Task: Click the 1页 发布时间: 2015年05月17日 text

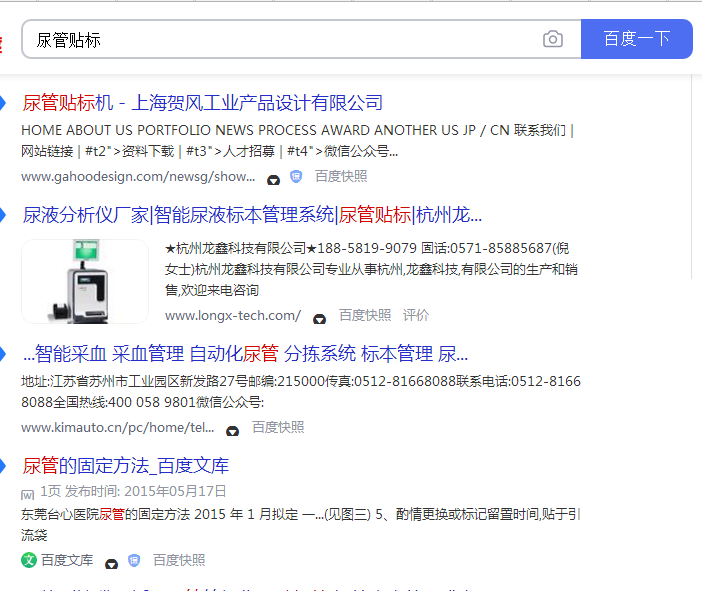Action: (133, 491)
